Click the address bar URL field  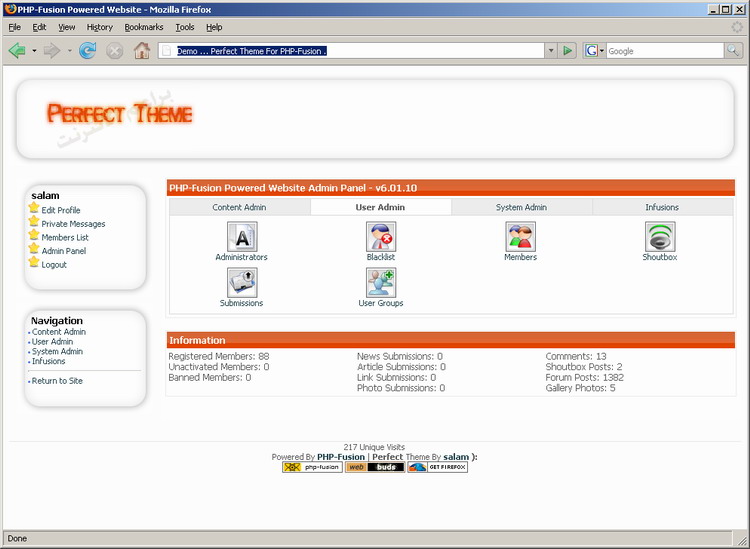click(x=351, y=51)
